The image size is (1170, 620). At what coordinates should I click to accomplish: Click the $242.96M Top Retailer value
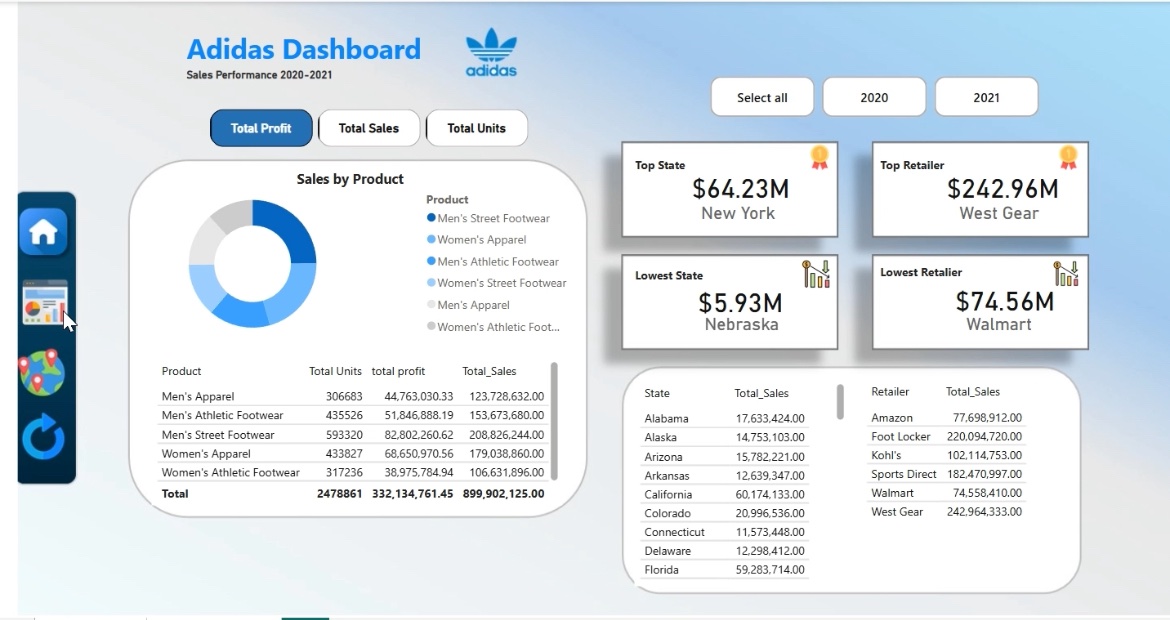click(1002, 189)
